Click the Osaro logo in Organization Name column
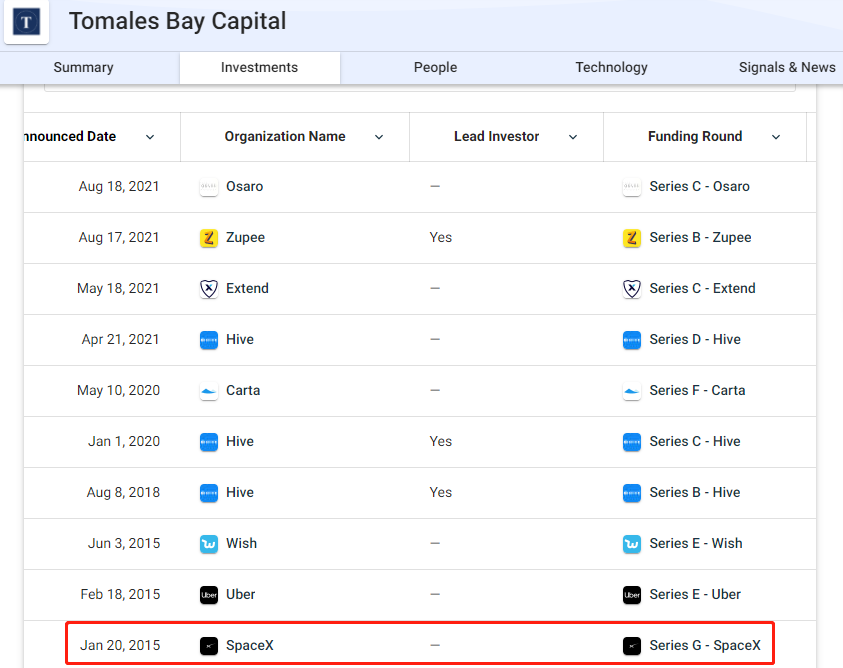 click(209, 187)
